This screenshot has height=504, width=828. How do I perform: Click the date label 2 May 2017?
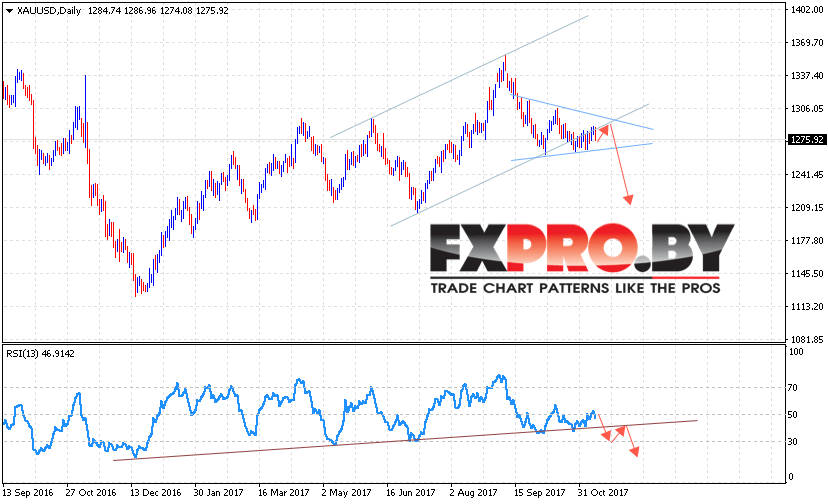pyautogui.click(x=347, y=492)
